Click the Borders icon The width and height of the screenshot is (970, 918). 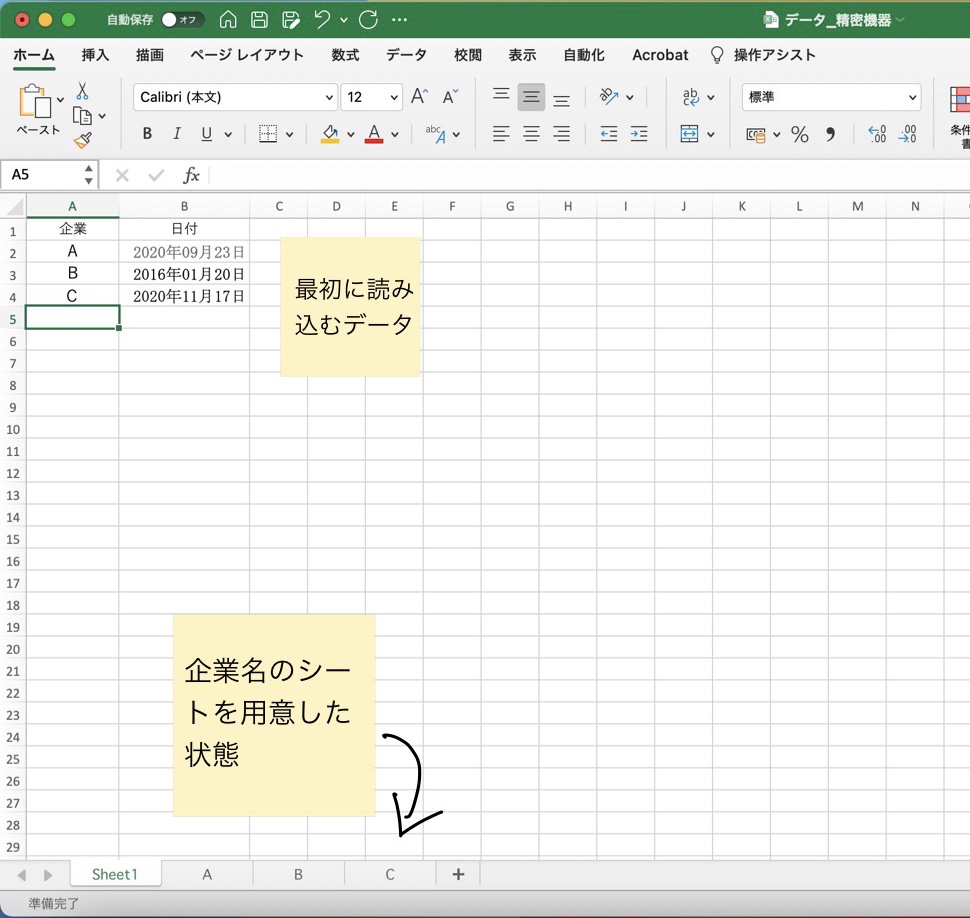tap(268, 134)
